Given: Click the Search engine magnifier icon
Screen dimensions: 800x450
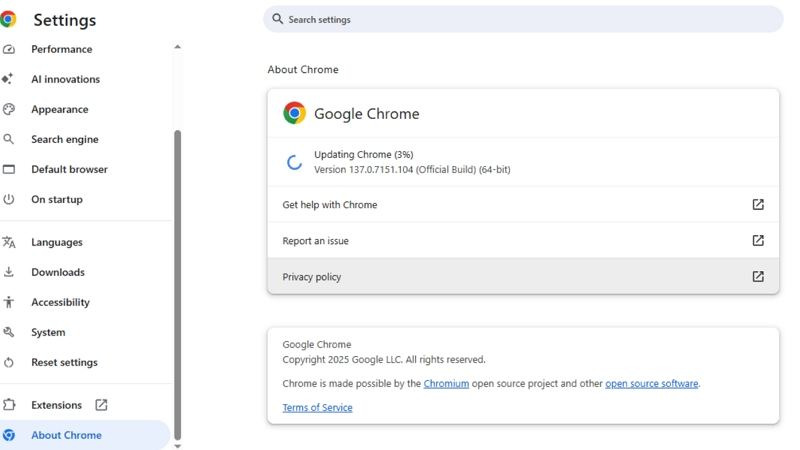Looking at the screenshot, I should pyautogui.click(x=9, y=139).
